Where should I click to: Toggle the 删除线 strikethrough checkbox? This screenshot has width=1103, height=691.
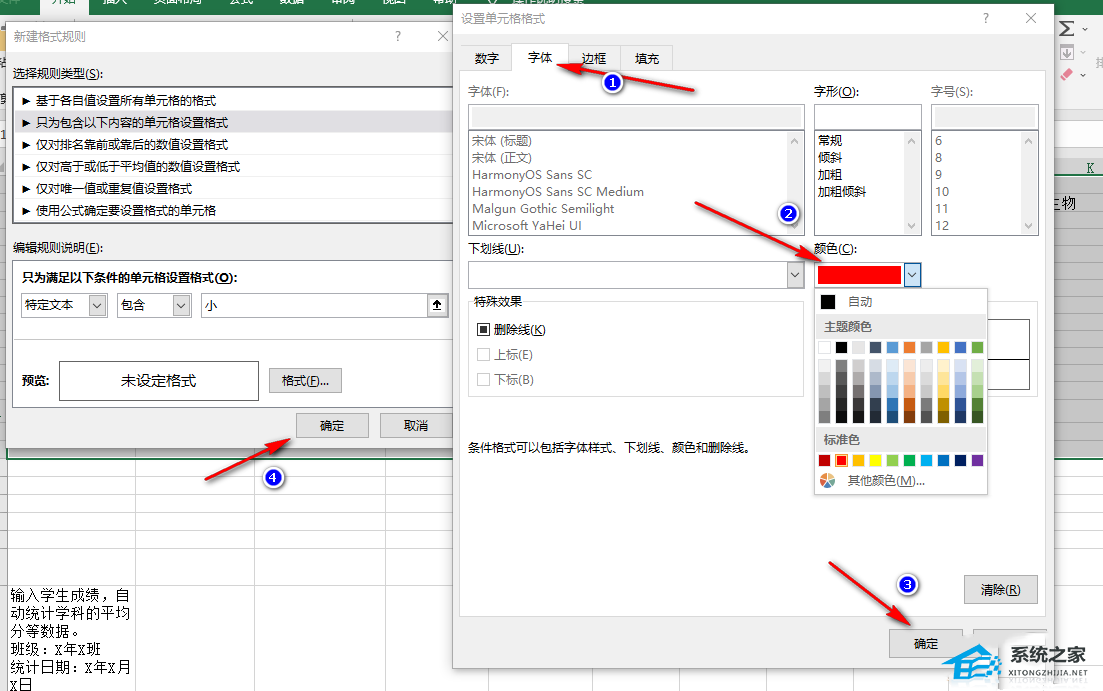tap(484, 330)
